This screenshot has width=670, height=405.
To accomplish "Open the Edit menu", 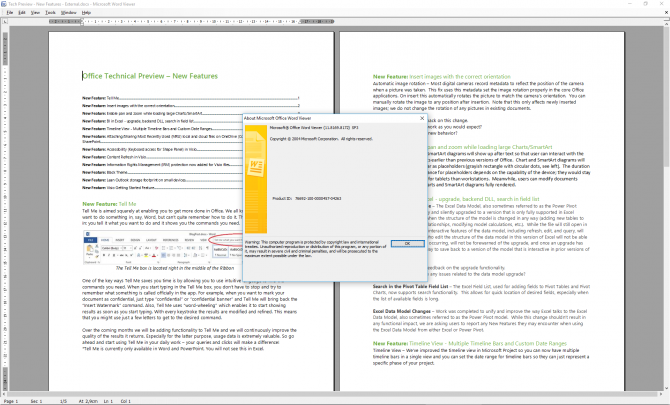I will click(22, 13).
